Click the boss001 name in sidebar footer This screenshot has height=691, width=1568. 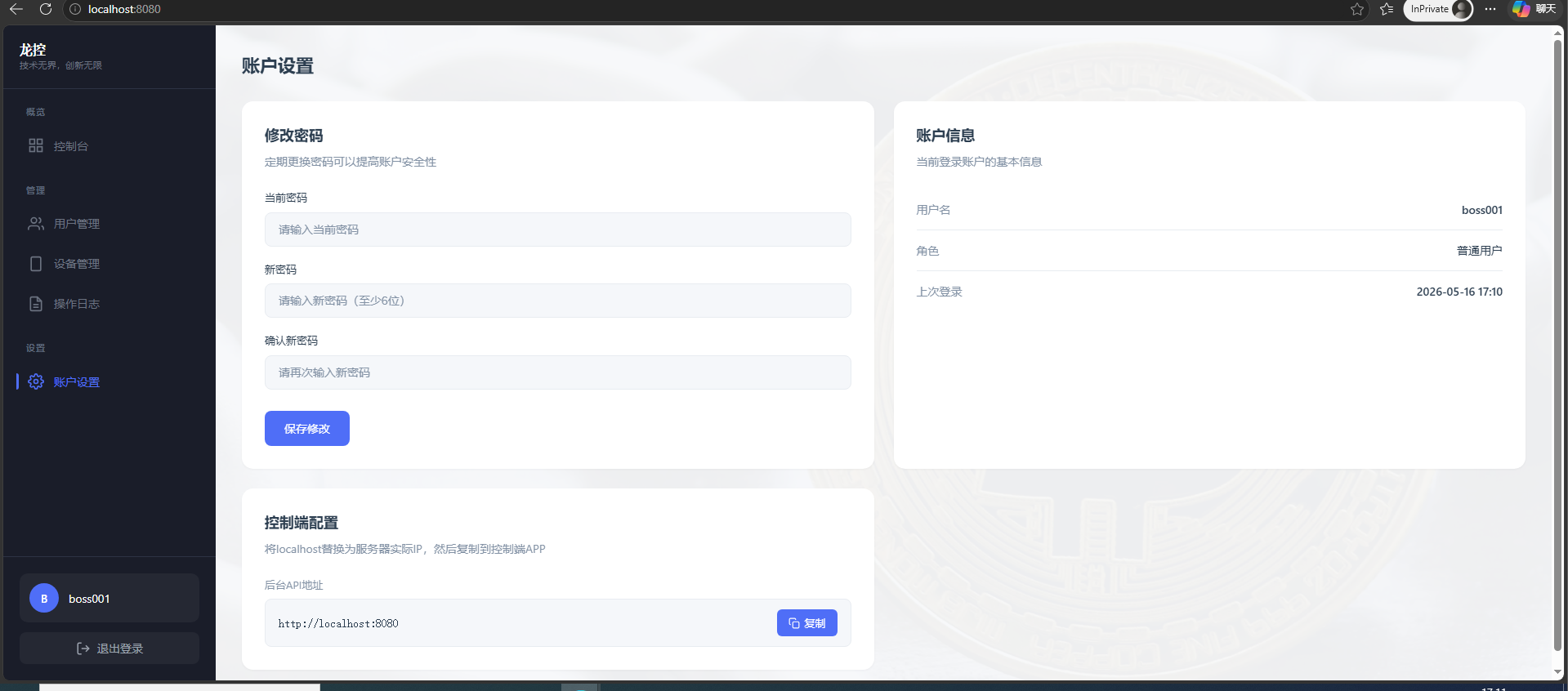coord(89,599)
